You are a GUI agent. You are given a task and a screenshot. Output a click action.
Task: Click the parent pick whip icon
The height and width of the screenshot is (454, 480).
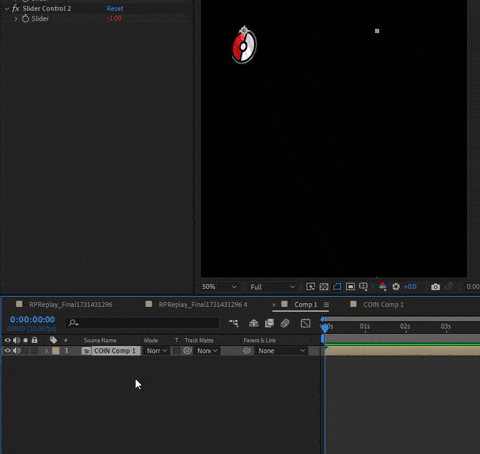click(x=247, y=351)
